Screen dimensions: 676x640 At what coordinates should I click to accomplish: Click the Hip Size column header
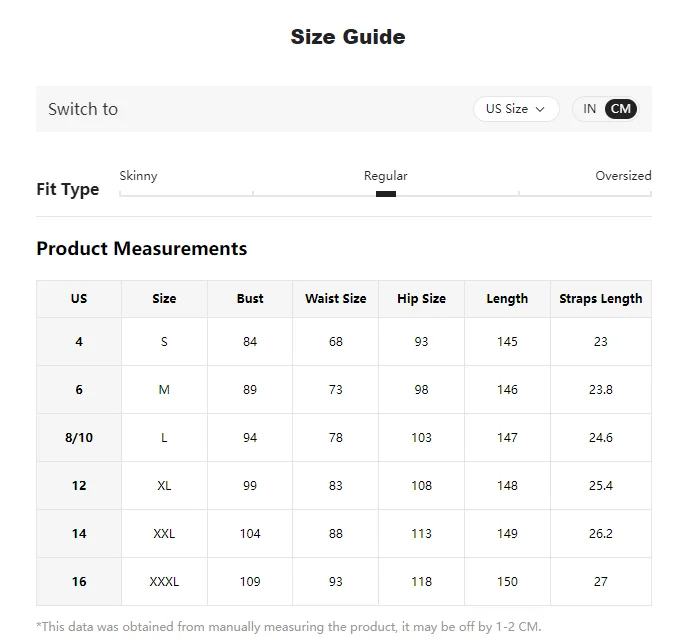(x=421, y=298)
